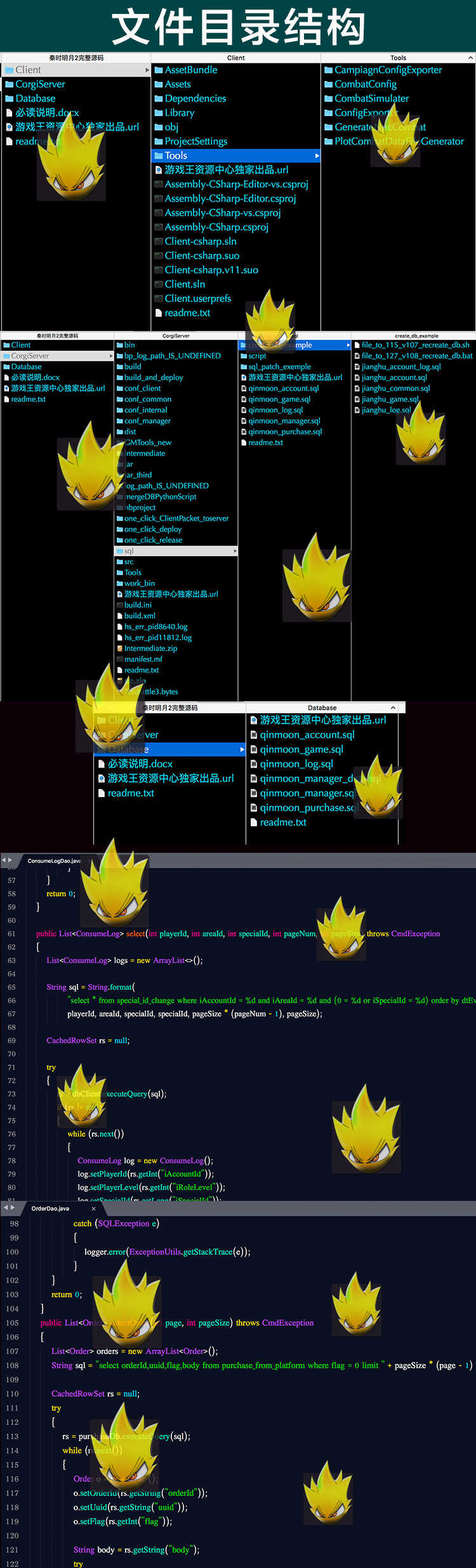Select Assembly-CSharp-vs.csproj file
Screen dimensions: 476x1568
[x=223, y=213]
